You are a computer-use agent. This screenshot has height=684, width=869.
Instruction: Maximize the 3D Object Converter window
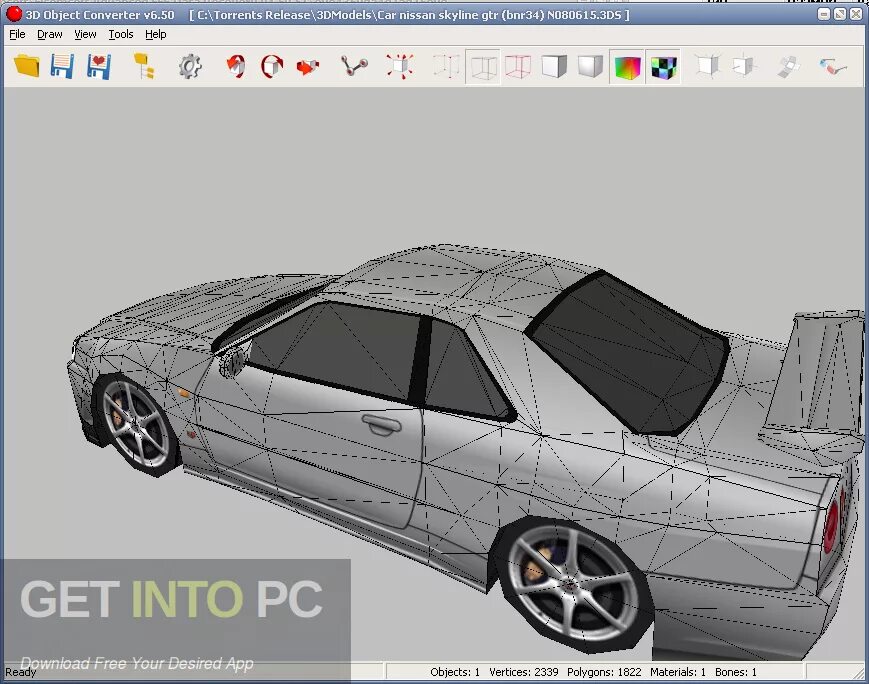click(840, 14)
